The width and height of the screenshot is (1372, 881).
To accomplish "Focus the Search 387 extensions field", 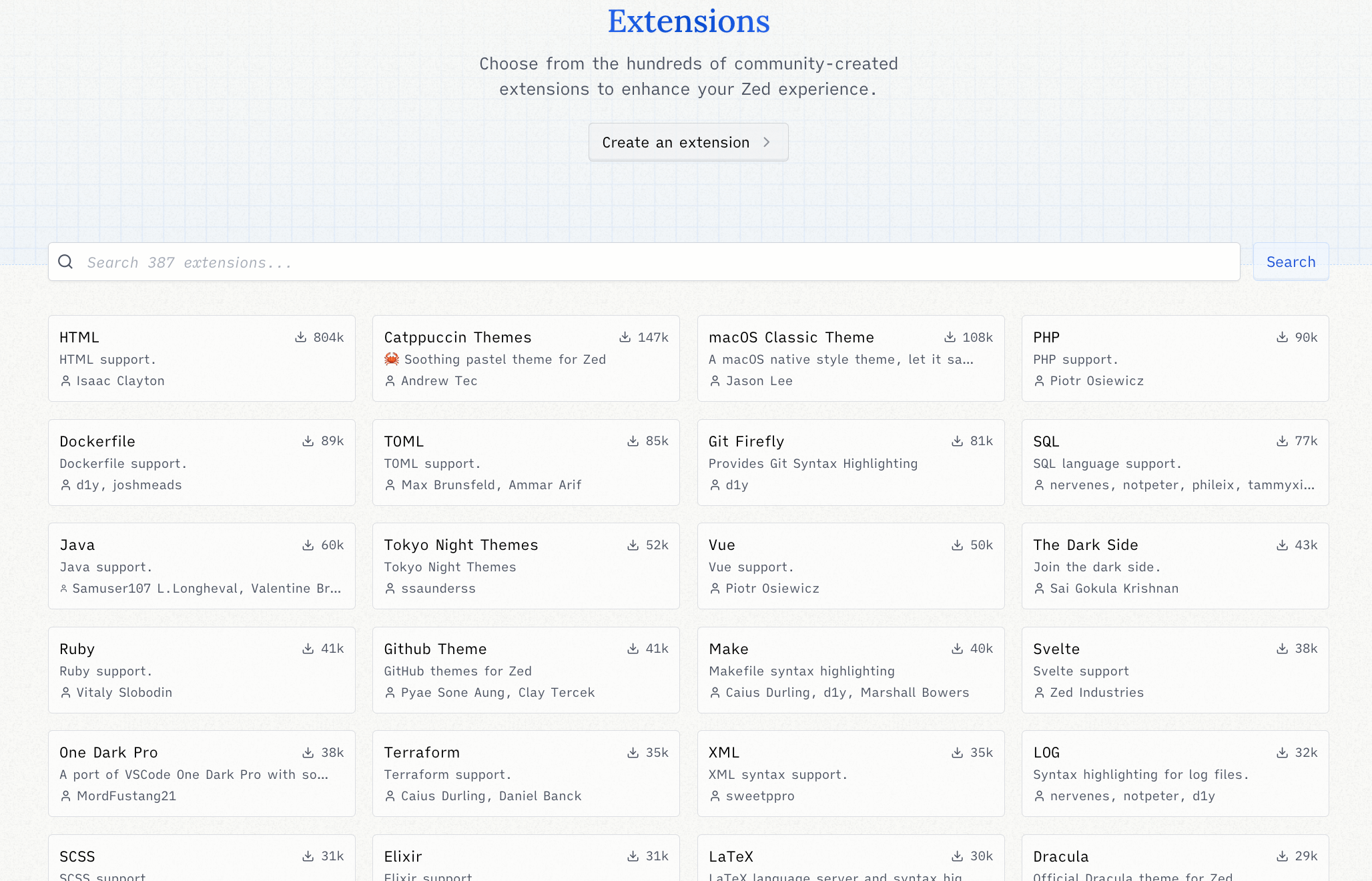I will pos(644,262).
